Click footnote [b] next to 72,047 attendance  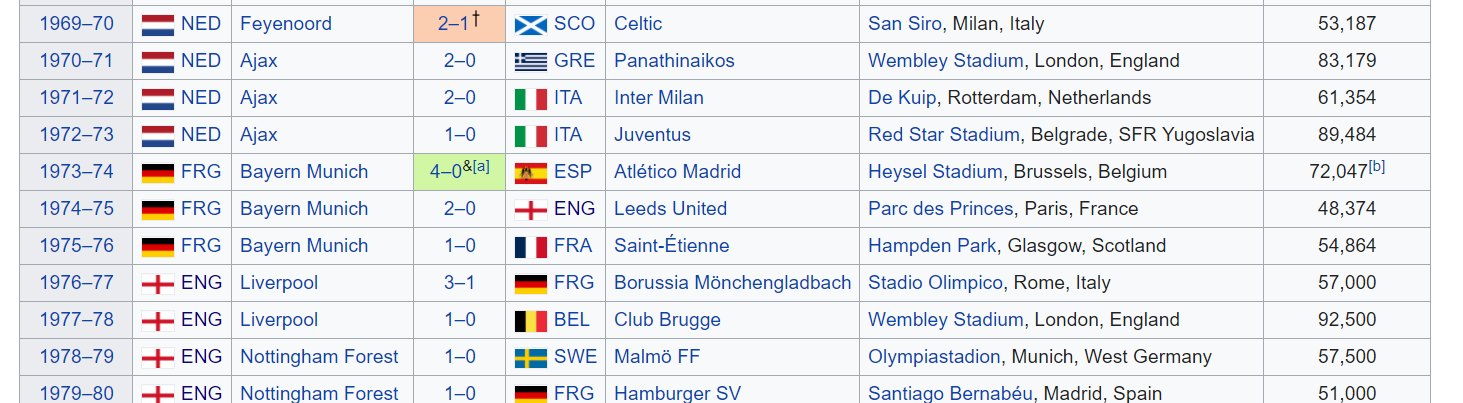pyautogui.click(x=1377, y=166)
